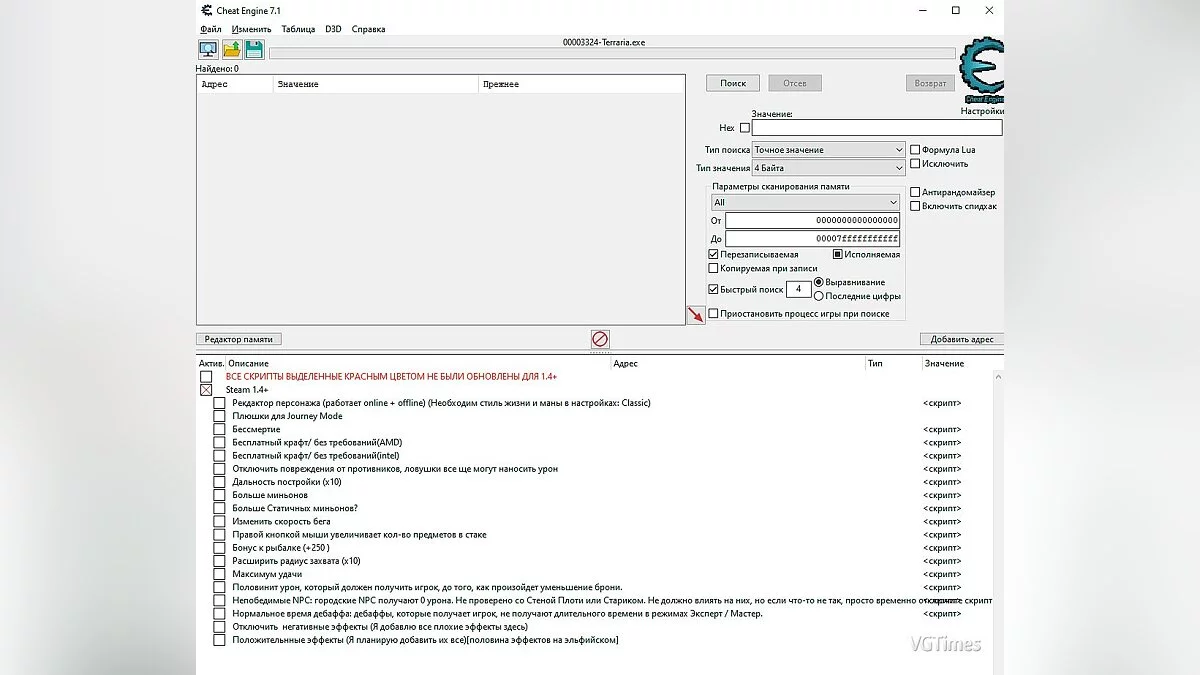Enable the Бессмертие script checkbox
Image resolution: width=1200 pixels, height=675 pixels.
pyautogui.click(x=219, y=429)
